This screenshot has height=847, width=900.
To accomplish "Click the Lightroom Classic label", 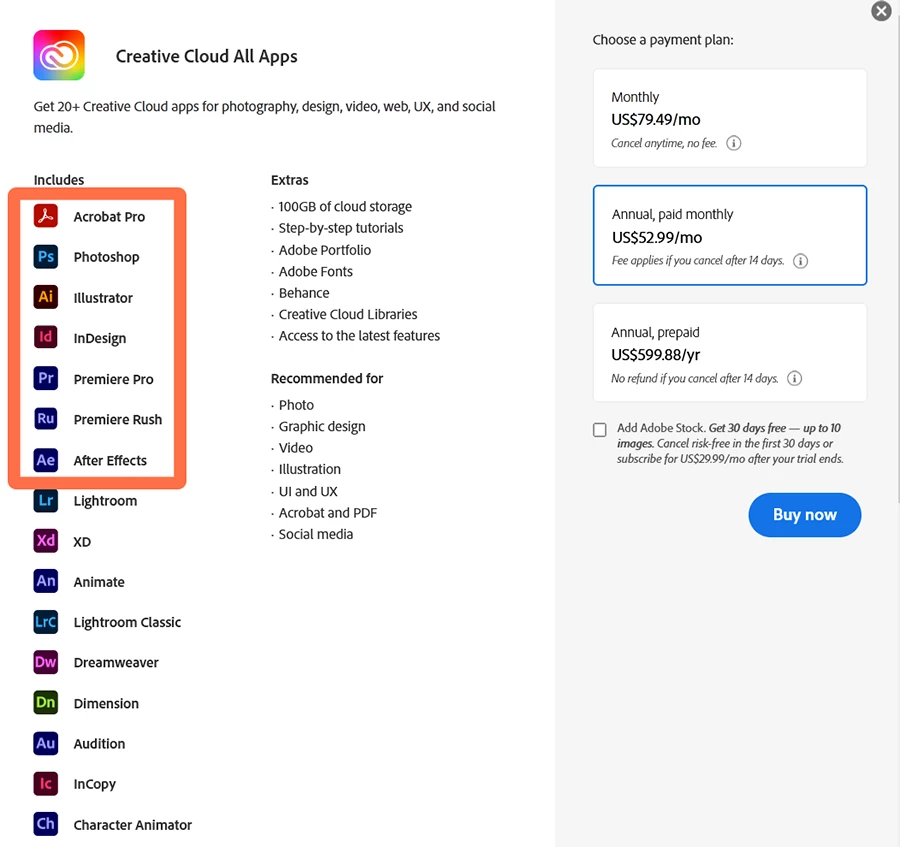I will (x=127, y=623).
